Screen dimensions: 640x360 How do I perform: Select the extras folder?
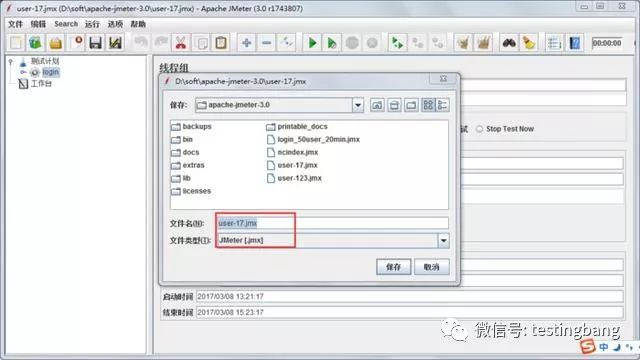tap(188, 165)
